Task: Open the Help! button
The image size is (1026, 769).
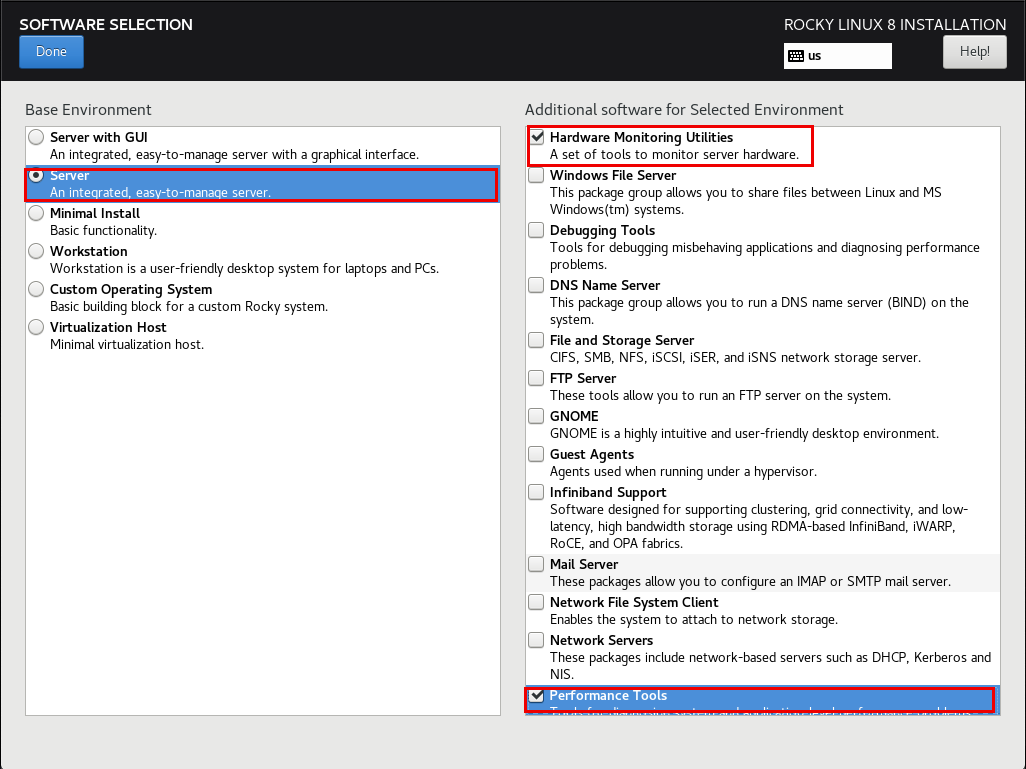Action: coord(974,52)
